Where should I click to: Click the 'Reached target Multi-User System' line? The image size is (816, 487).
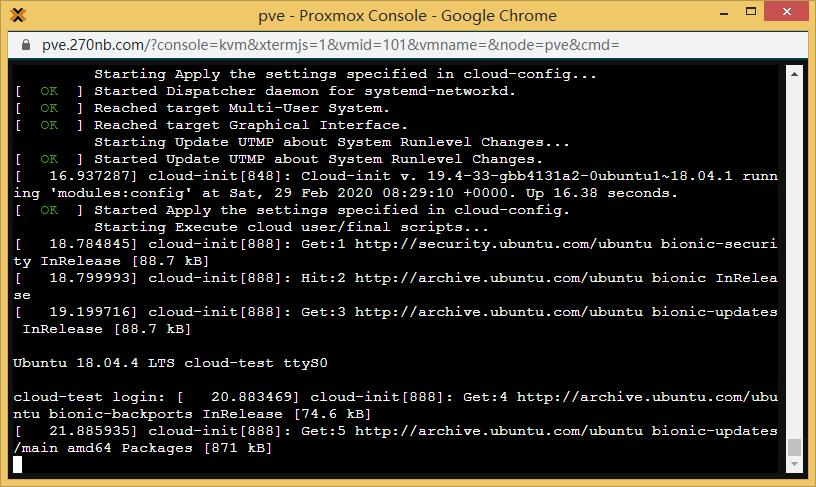242,108
